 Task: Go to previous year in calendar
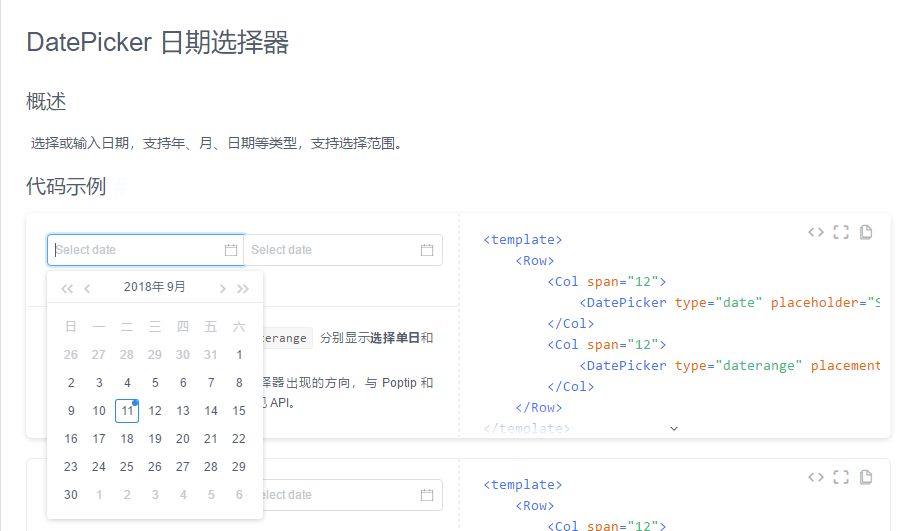point(67,288)
